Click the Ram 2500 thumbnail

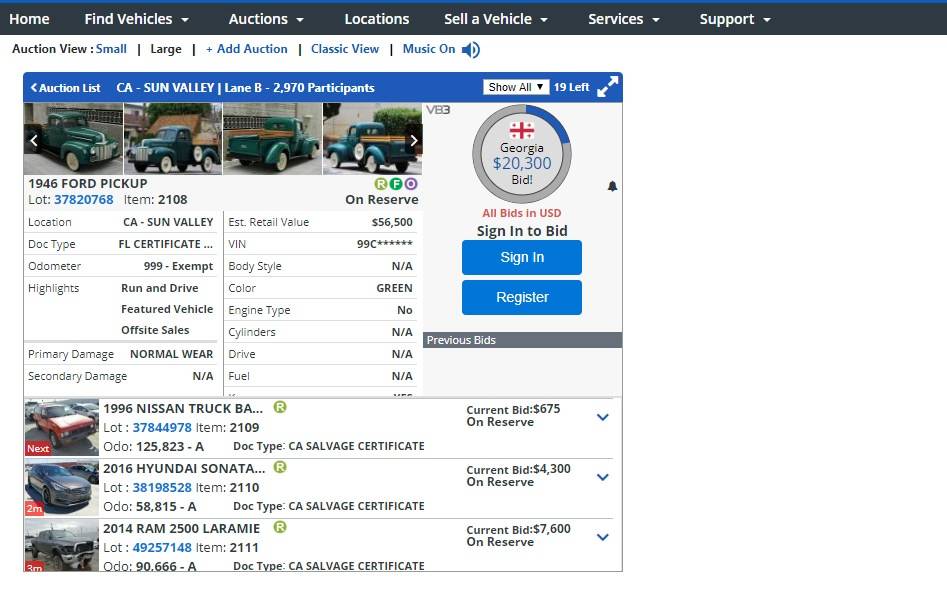[62, 545]
